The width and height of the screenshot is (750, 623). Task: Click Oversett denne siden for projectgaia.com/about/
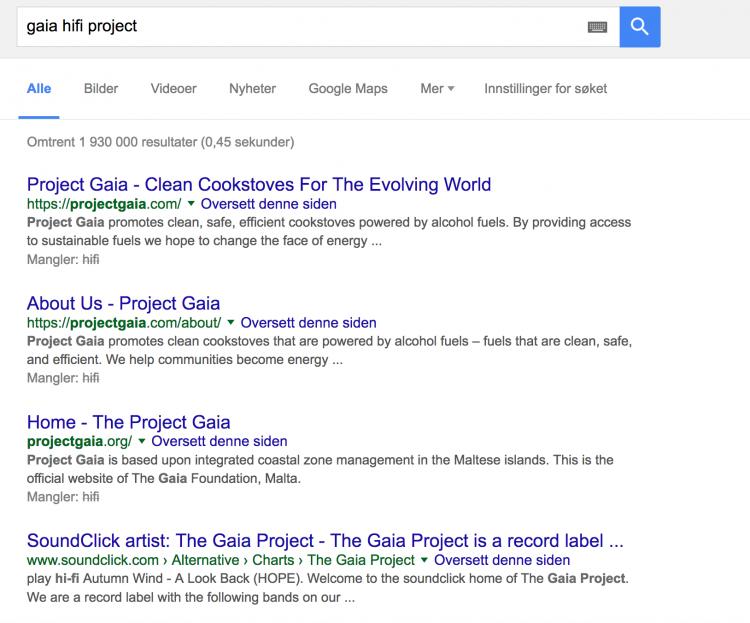(x=309, y=323)
